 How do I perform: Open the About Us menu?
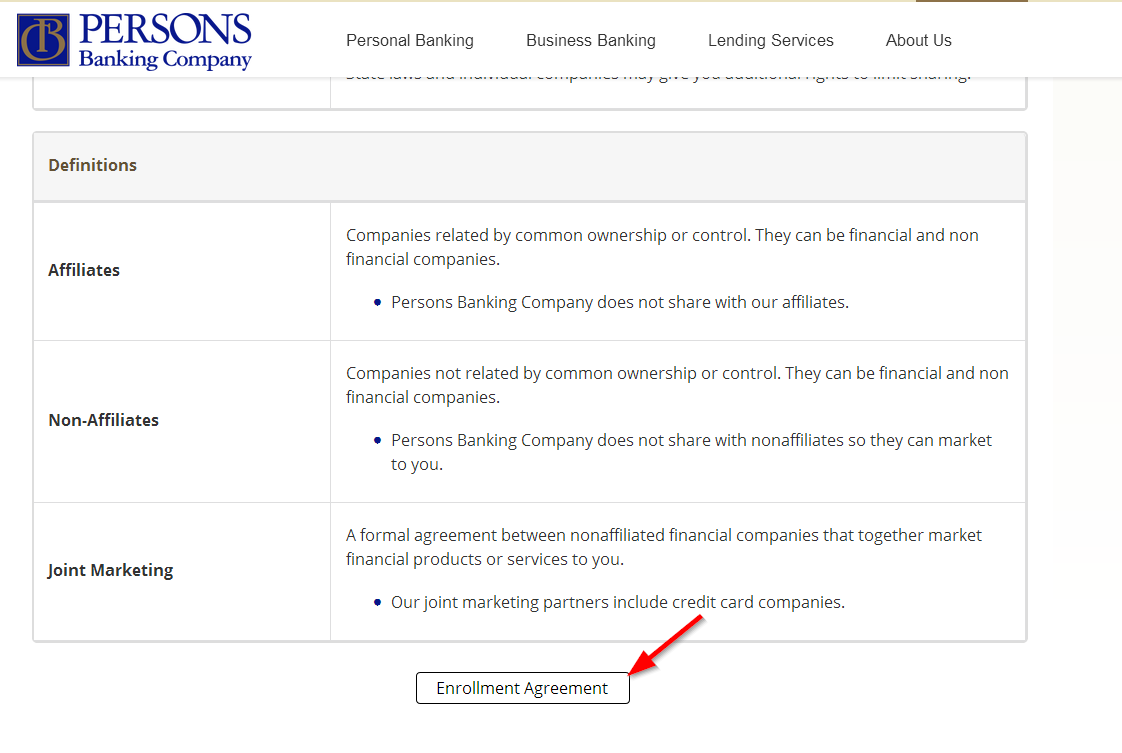click(919, 41)
